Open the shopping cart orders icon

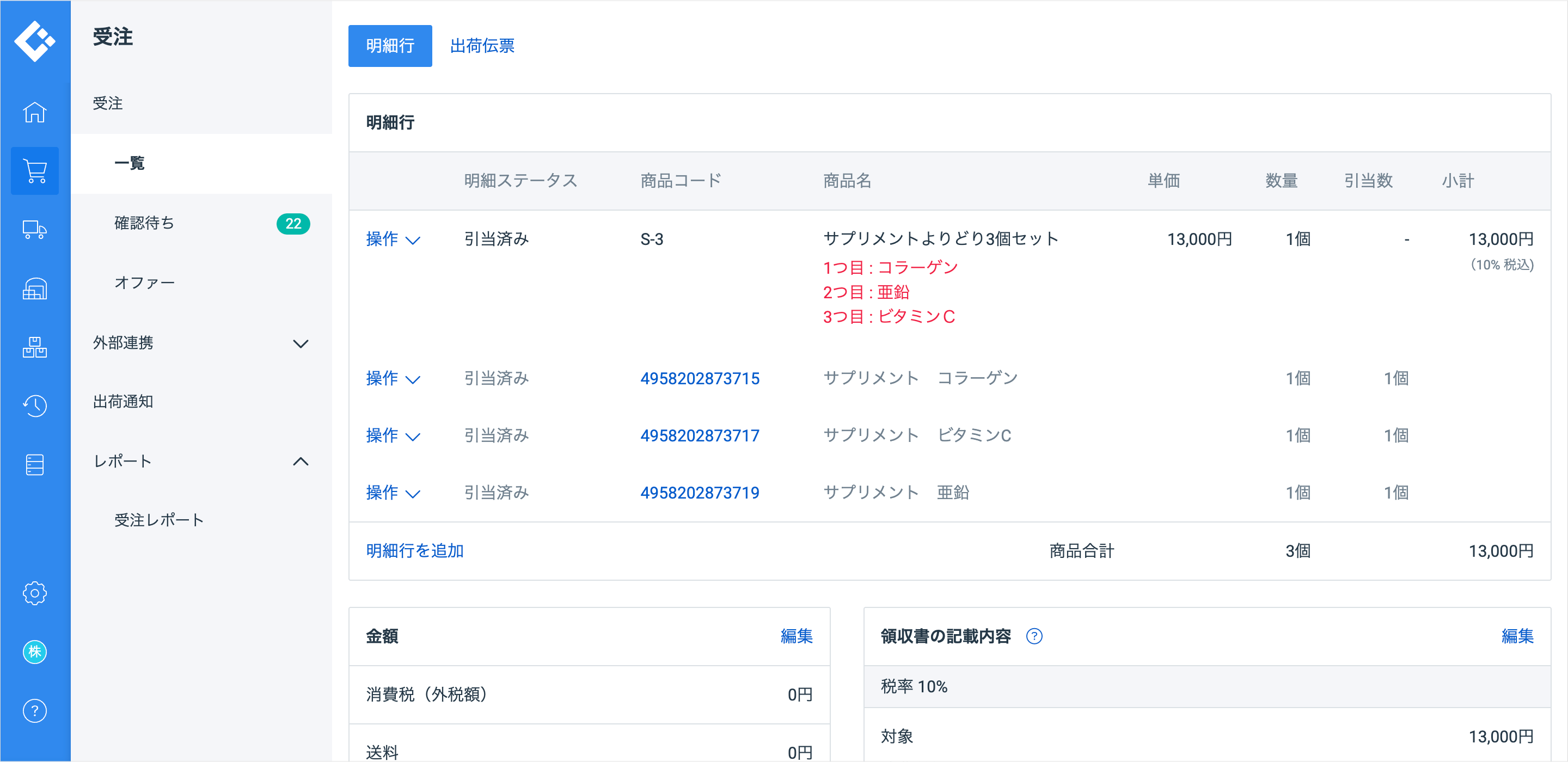click(35, 171)
